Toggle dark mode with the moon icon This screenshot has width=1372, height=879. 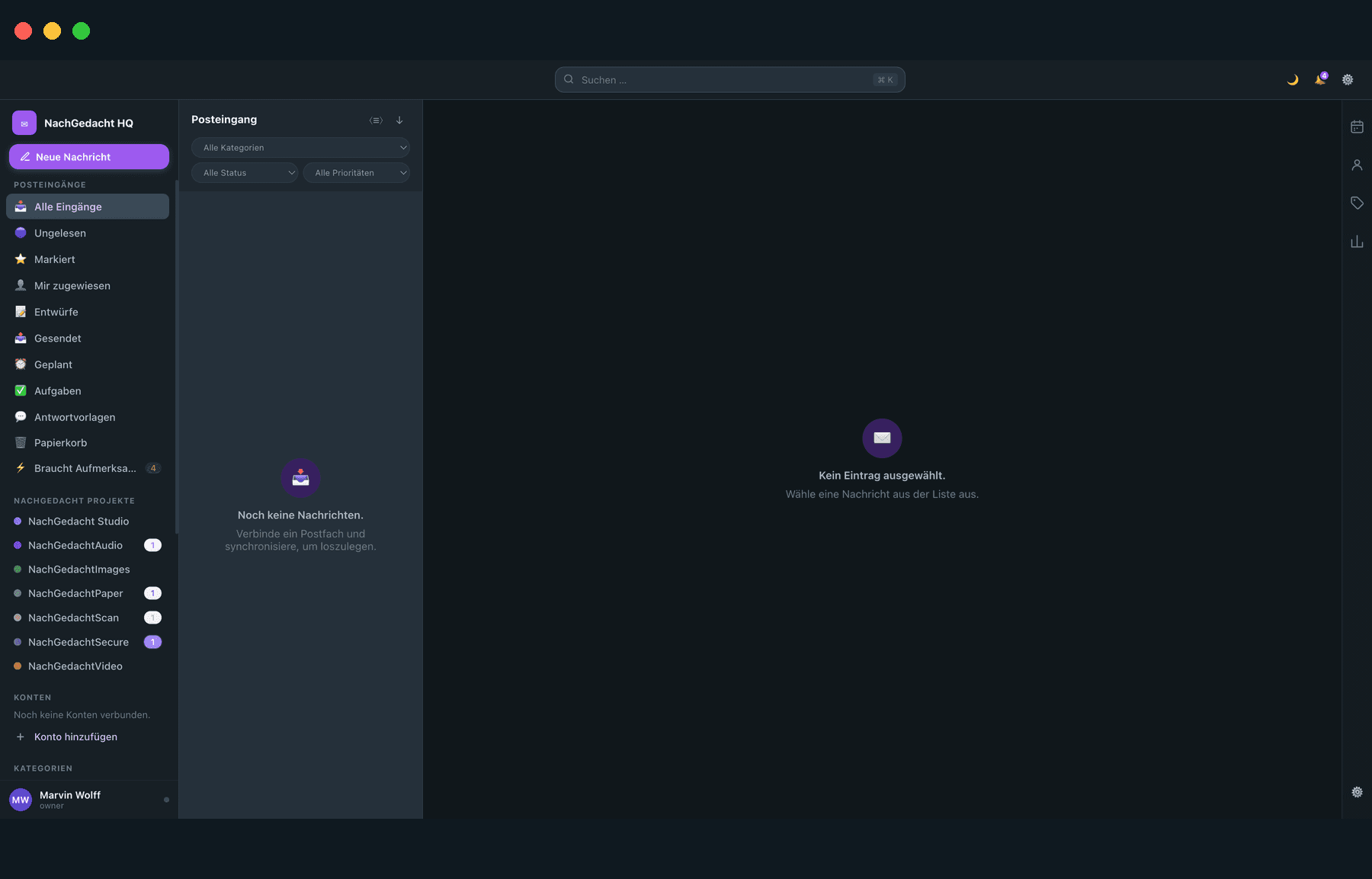click(x=1293, y=80)
